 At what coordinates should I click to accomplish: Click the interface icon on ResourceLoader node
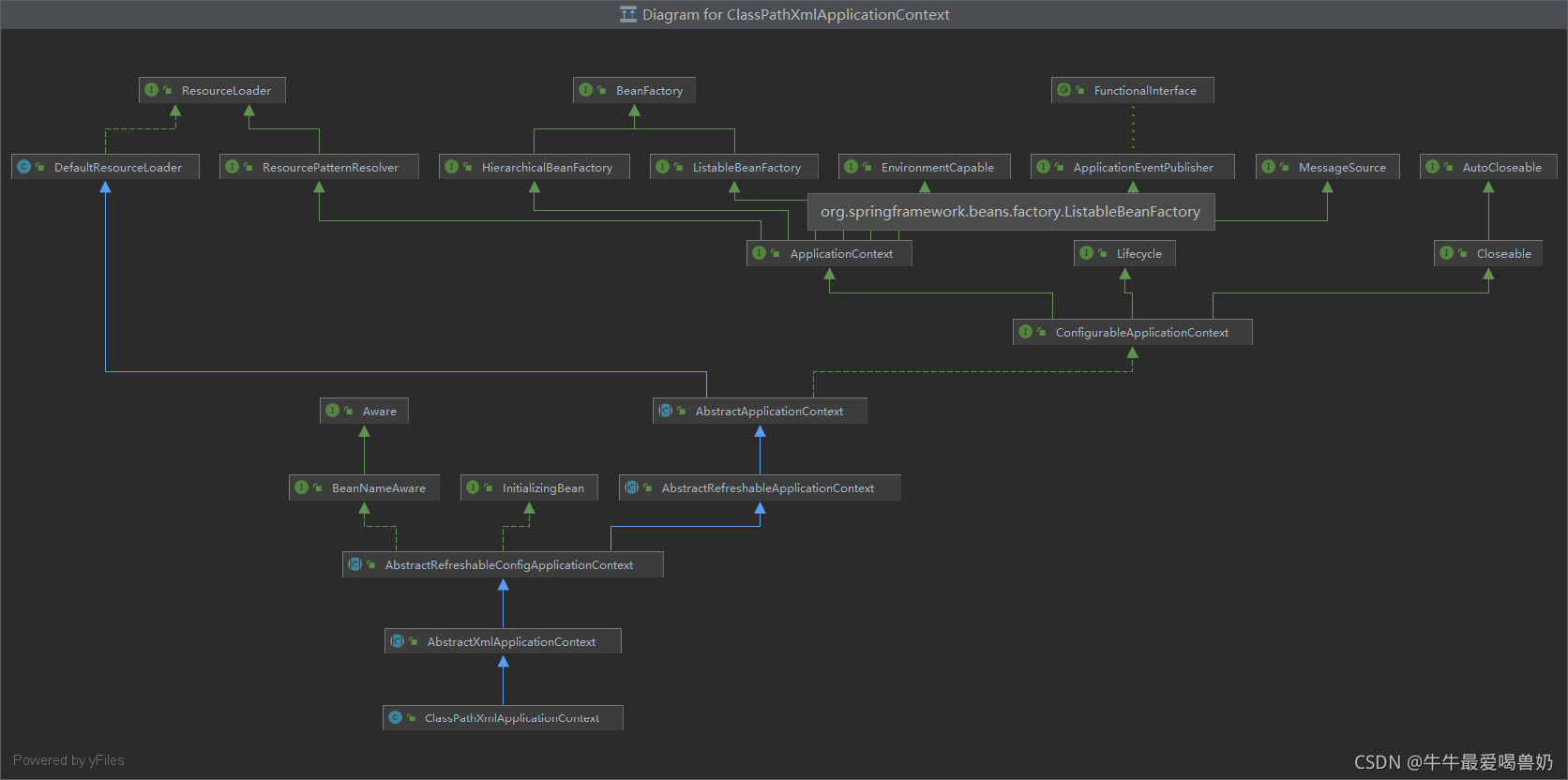coord(152,90)
